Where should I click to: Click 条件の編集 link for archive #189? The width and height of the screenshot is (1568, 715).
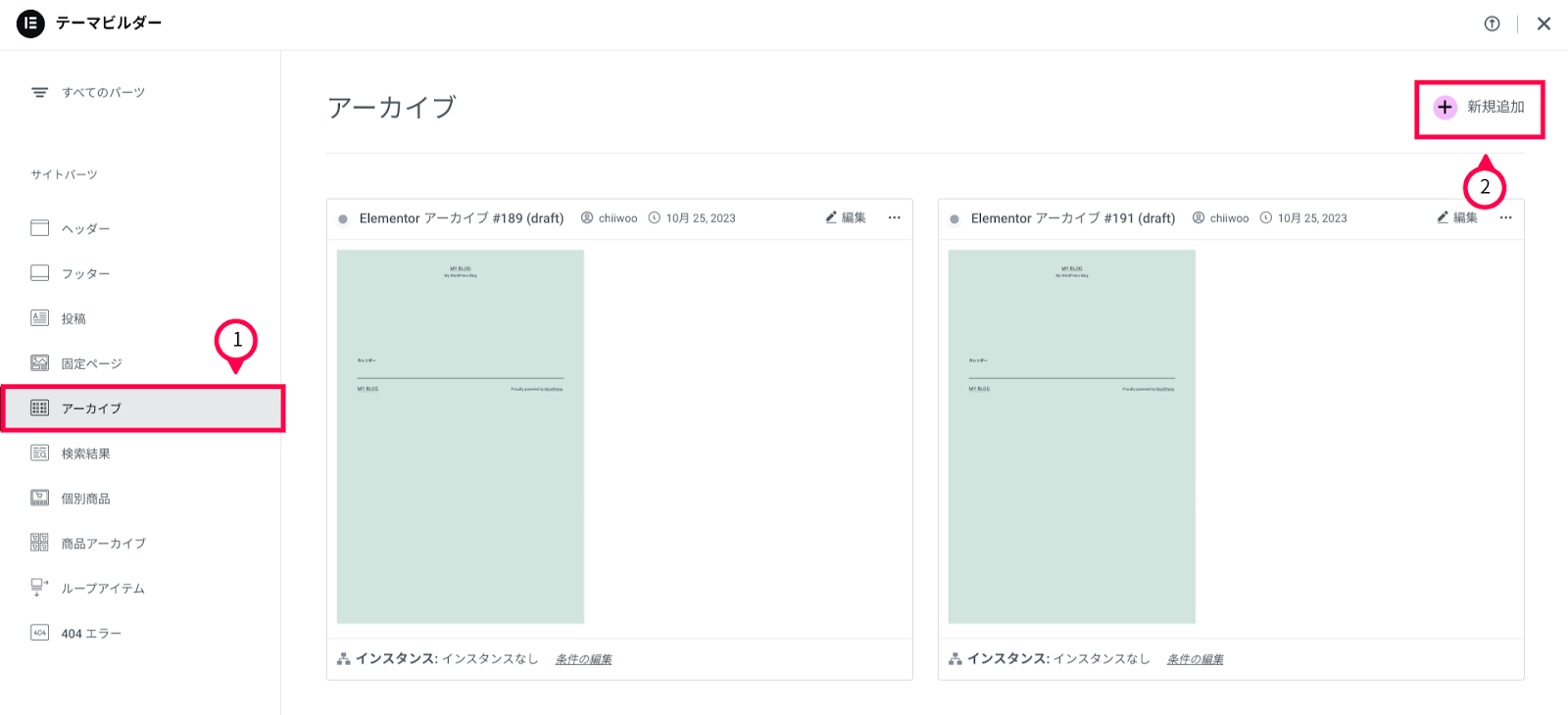pos(583,659)
